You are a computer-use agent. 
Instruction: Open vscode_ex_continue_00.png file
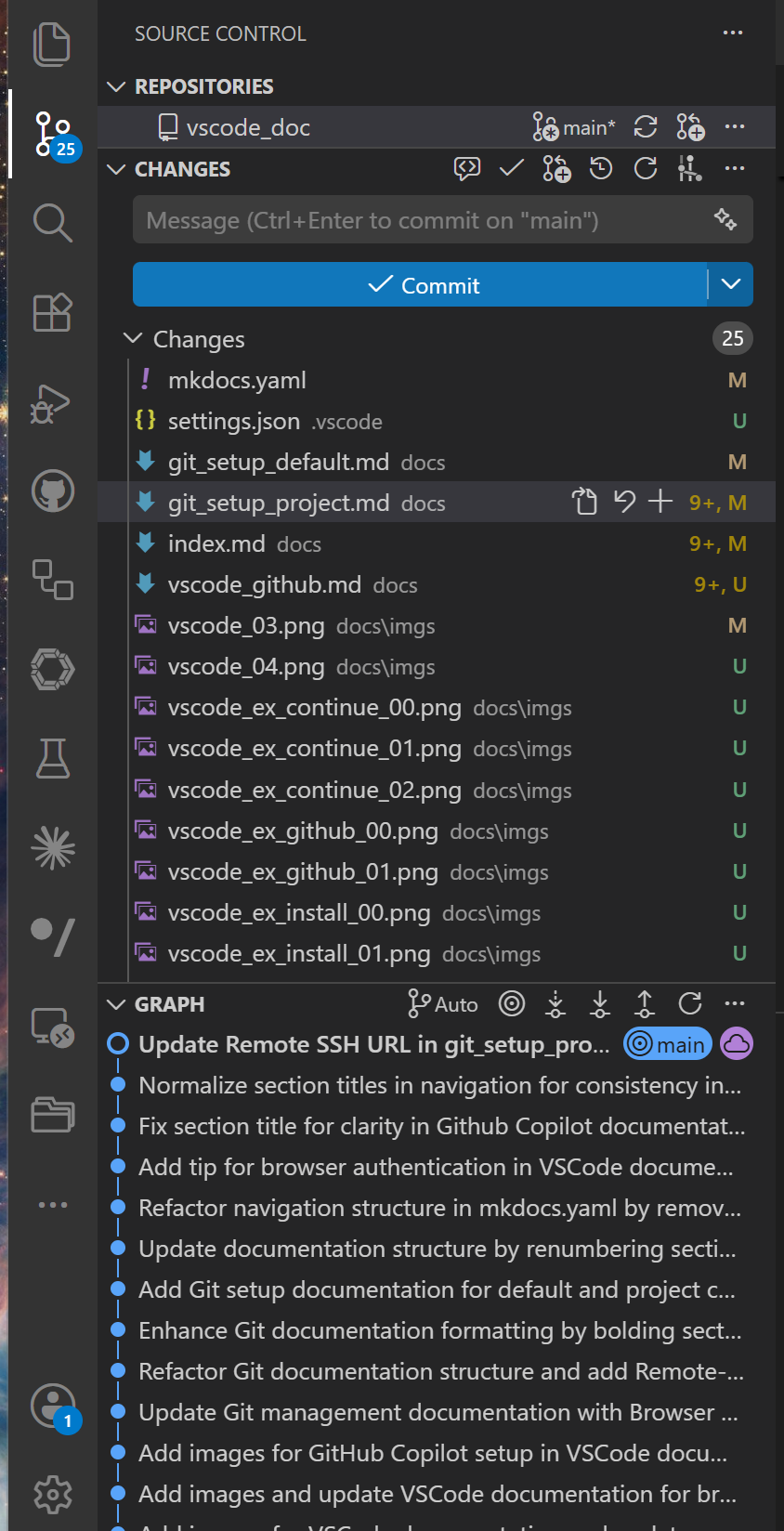437,707
